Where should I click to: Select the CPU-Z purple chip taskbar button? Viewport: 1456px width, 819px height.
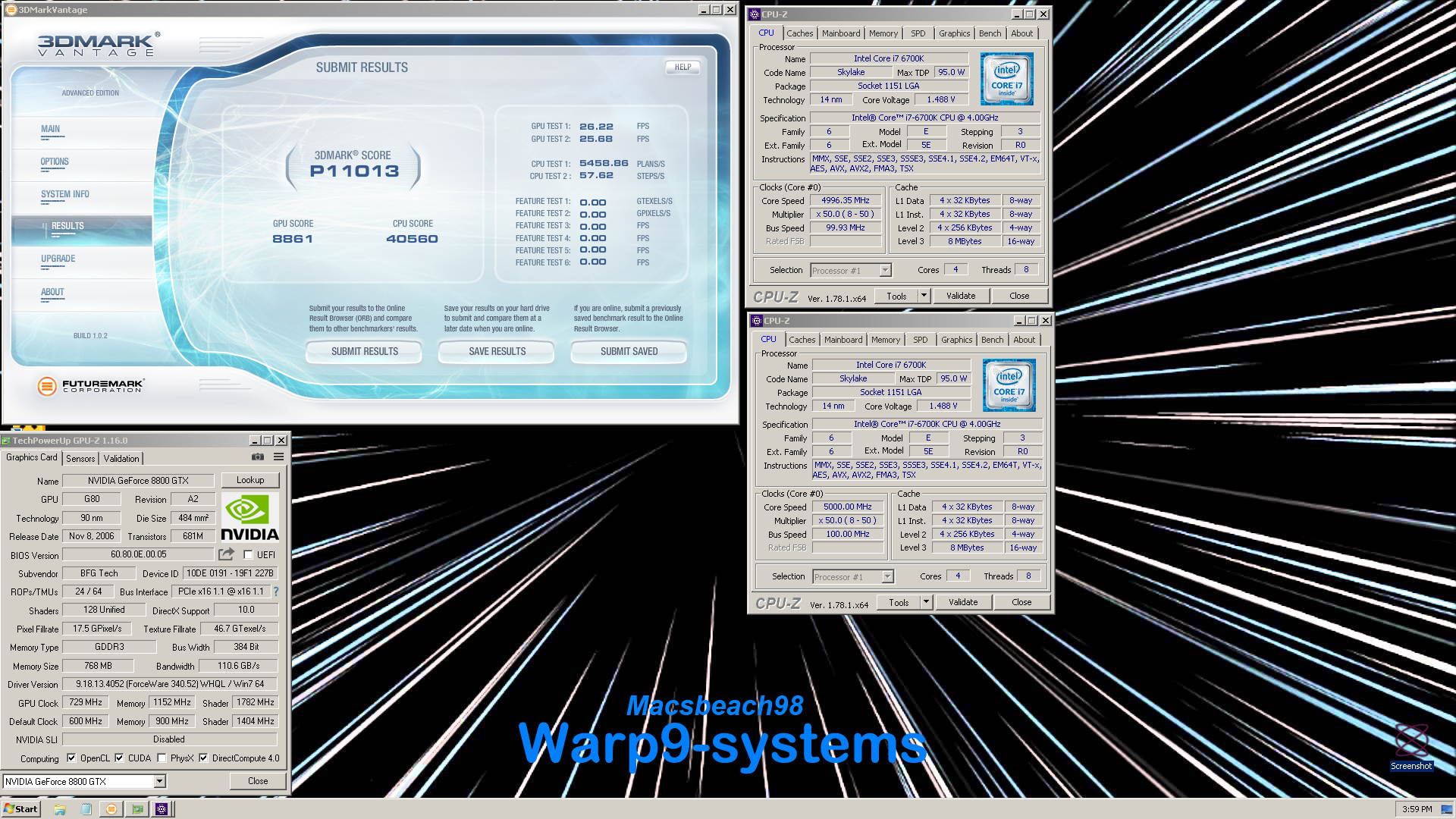click(x=162, y=809)
